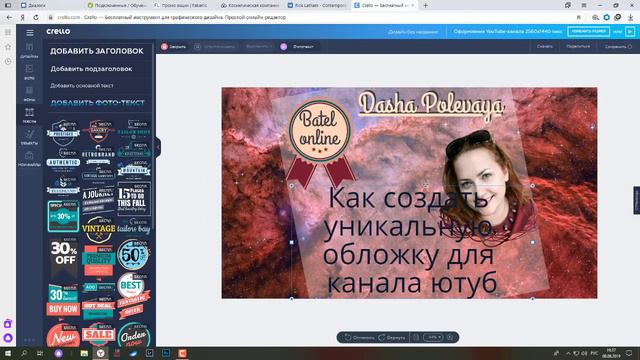The height and width of the screenshot is (360, 640).
Task: Open the Фото section in the sidebar
Action: pyautogui.click(x=29, y=72)
